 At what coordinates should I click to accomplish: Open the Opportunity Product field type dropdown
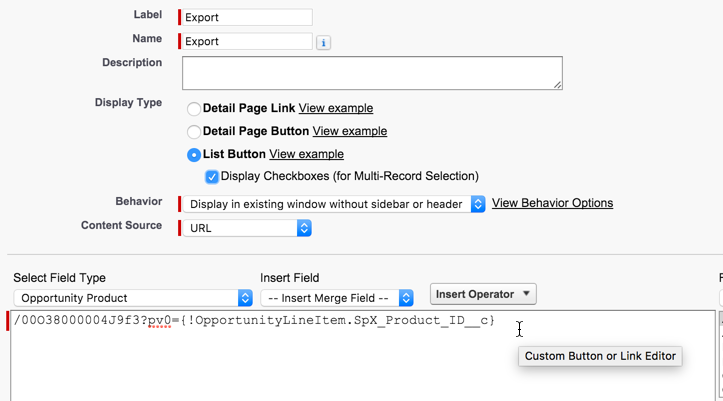click(133, 298)
